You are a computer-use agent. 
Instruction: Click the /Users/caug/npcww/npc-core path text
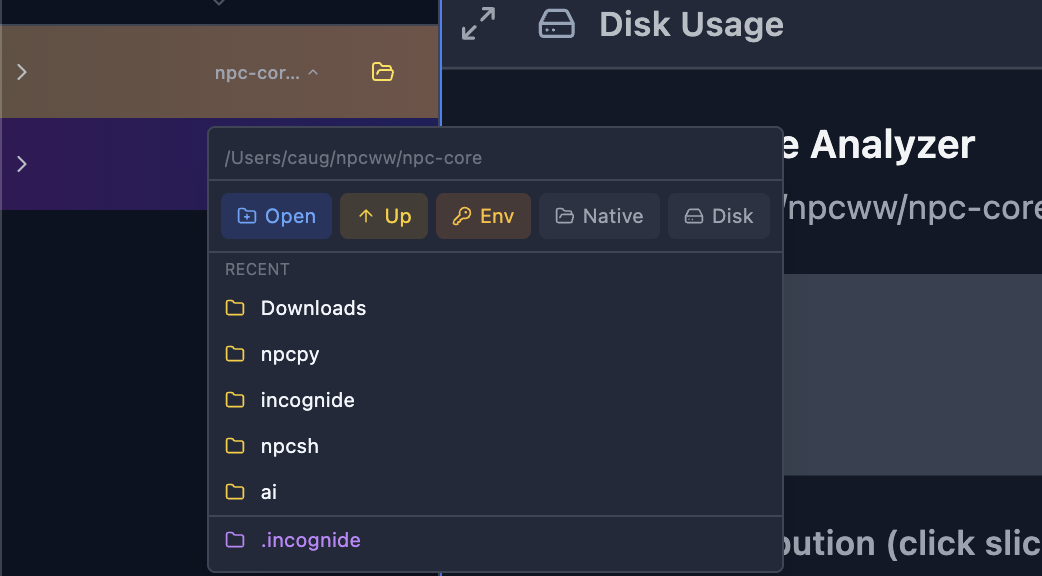(354, 158)
